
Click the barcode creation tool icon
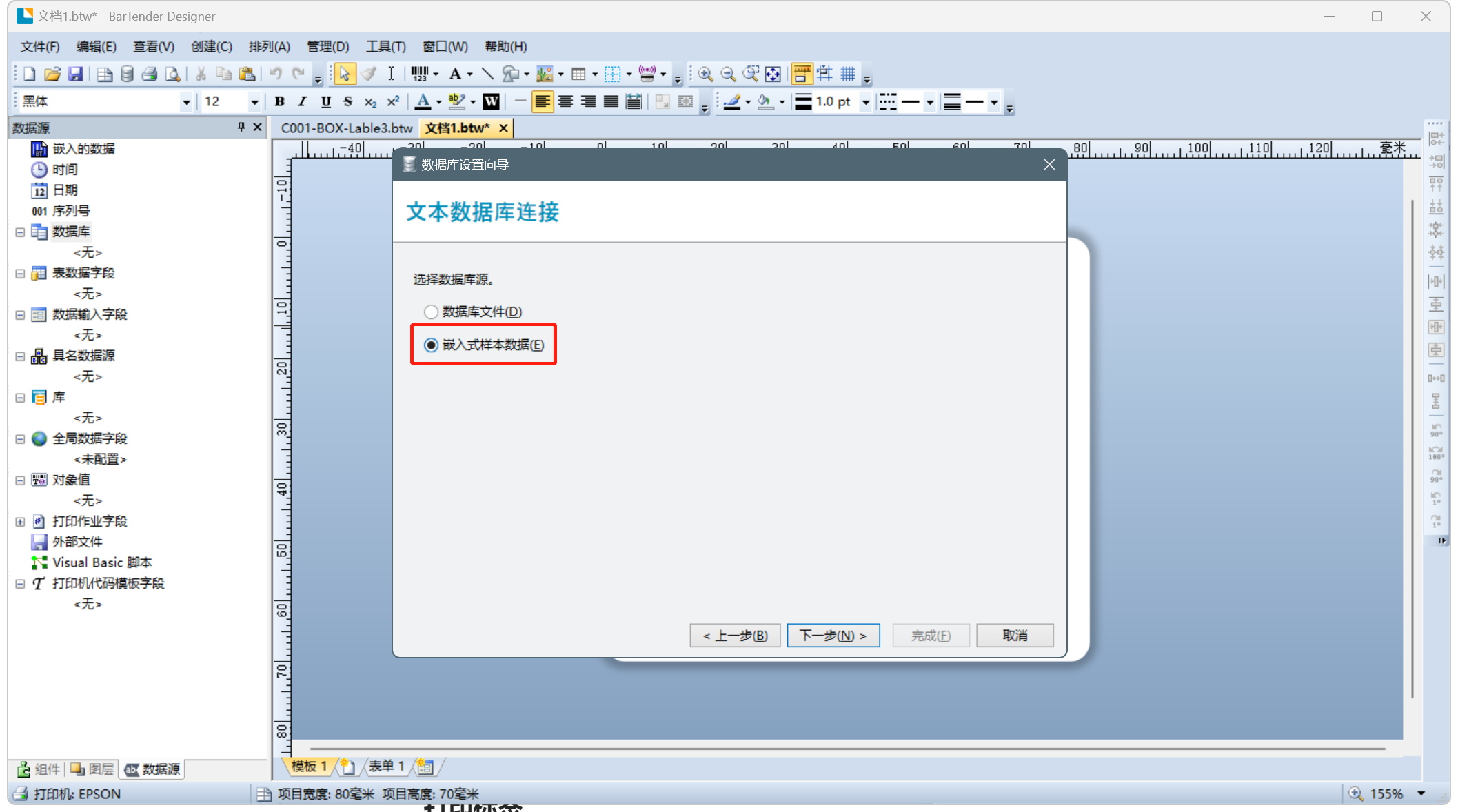tap(419, 74)
